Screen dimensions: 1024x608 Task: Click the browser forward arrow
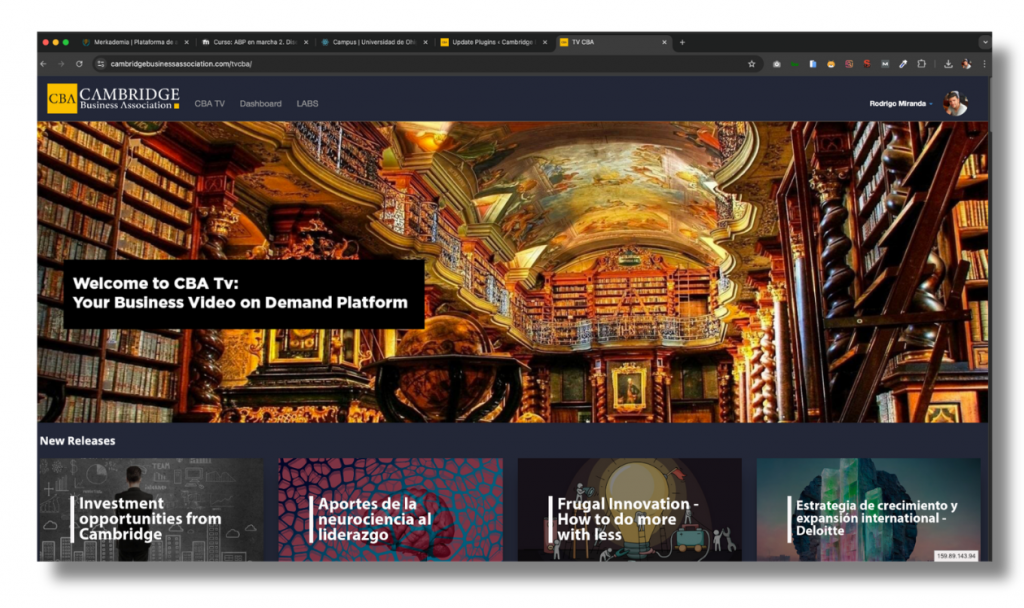coord(61,64)
